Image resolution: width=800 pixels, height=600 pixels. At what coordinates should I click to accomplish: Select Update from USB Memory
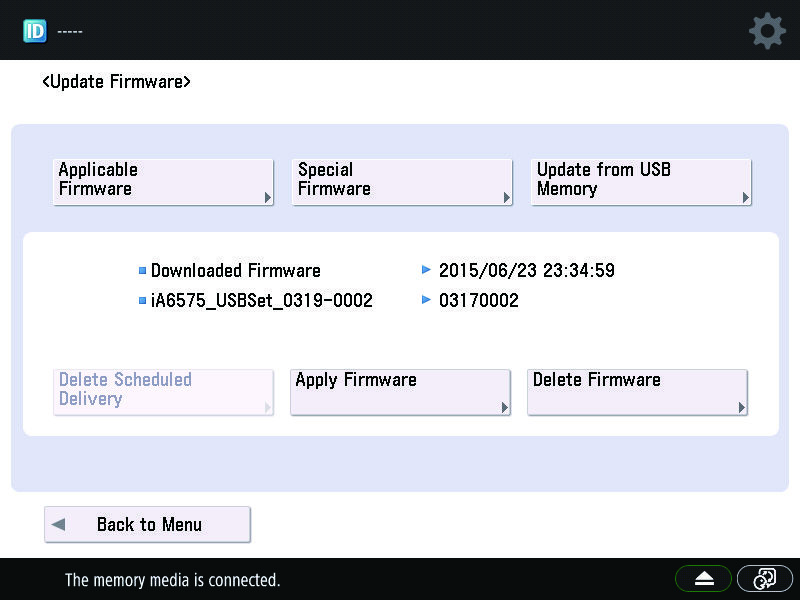641,182
